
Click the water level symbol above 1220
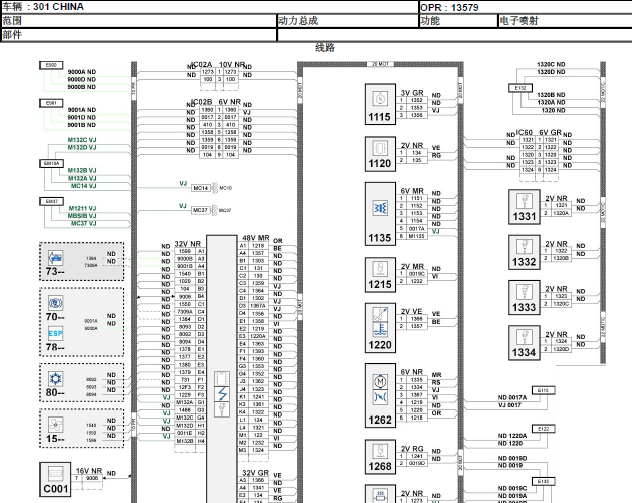pos(380,330)
